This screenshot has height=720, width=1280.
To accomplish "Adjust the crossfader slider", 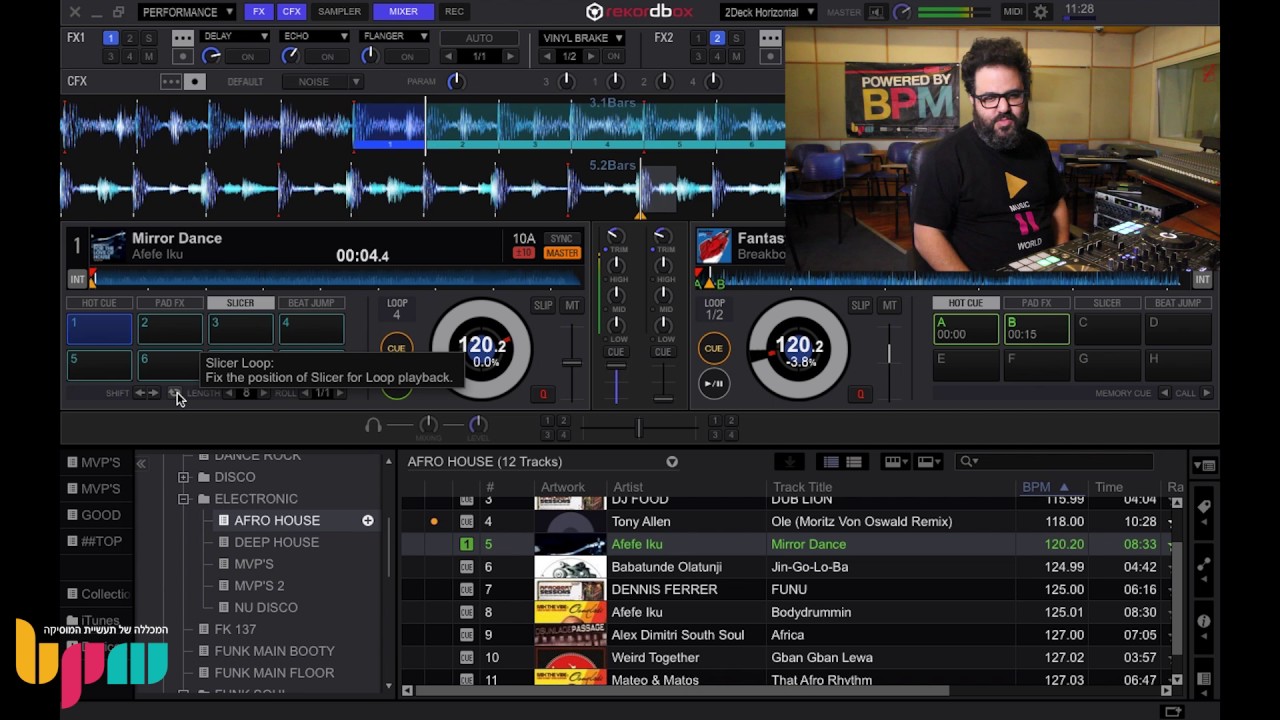I will [x=639, y=428].
